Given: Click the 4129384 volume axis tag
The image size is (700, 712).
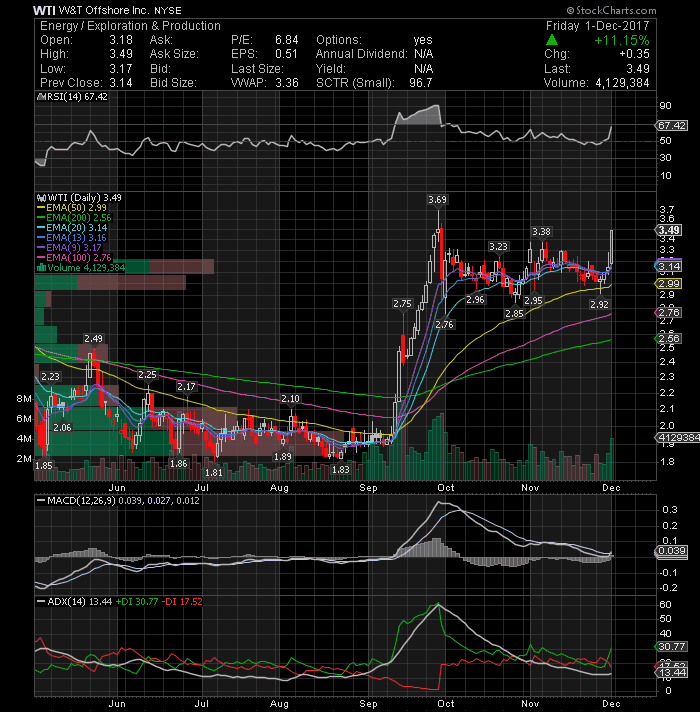Looking at the screenshot, I should pyautogui.click(x=678, y=438).
